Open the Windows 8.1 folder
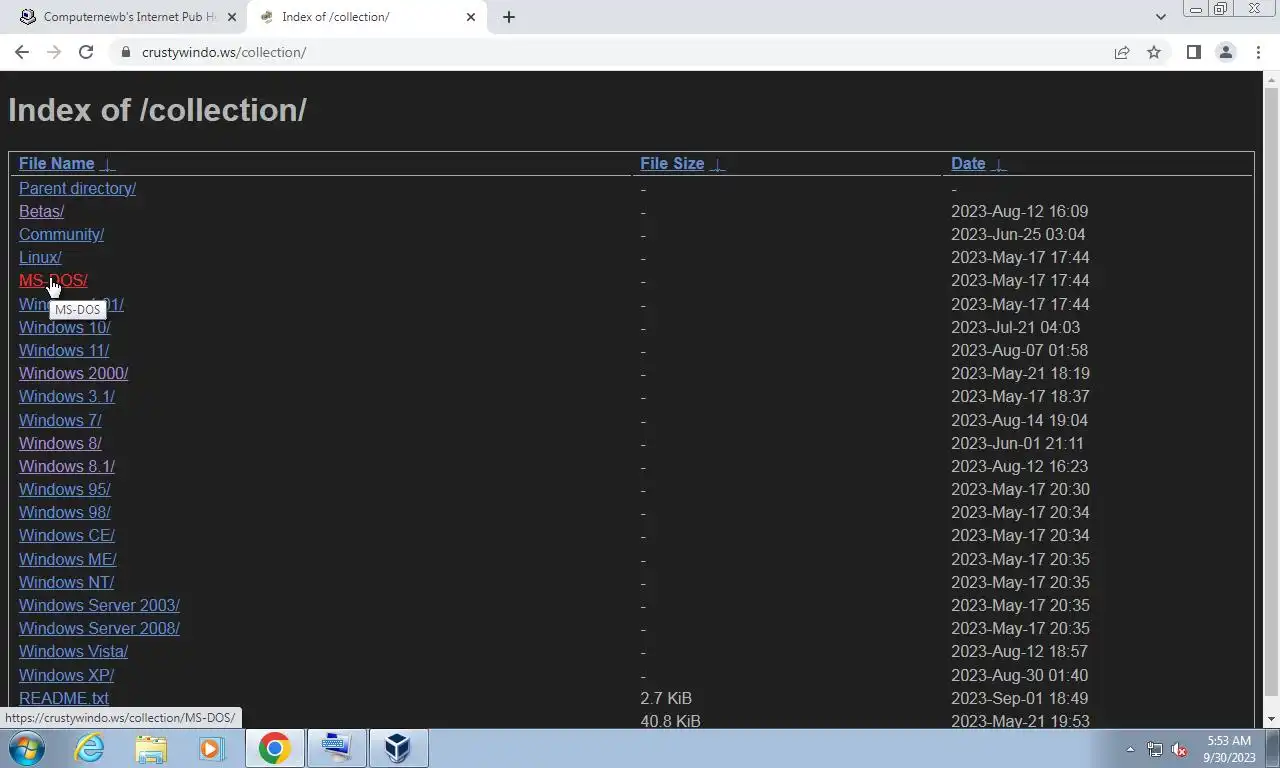 click(x=67, y=466)
